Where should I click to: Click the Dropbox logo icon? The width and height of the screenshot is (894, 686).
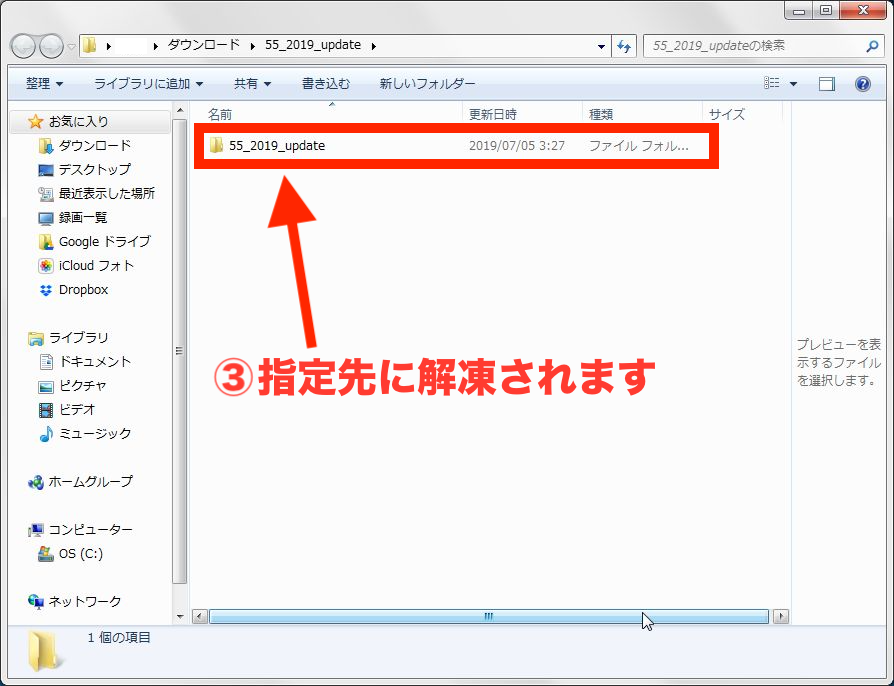point(46,290)
